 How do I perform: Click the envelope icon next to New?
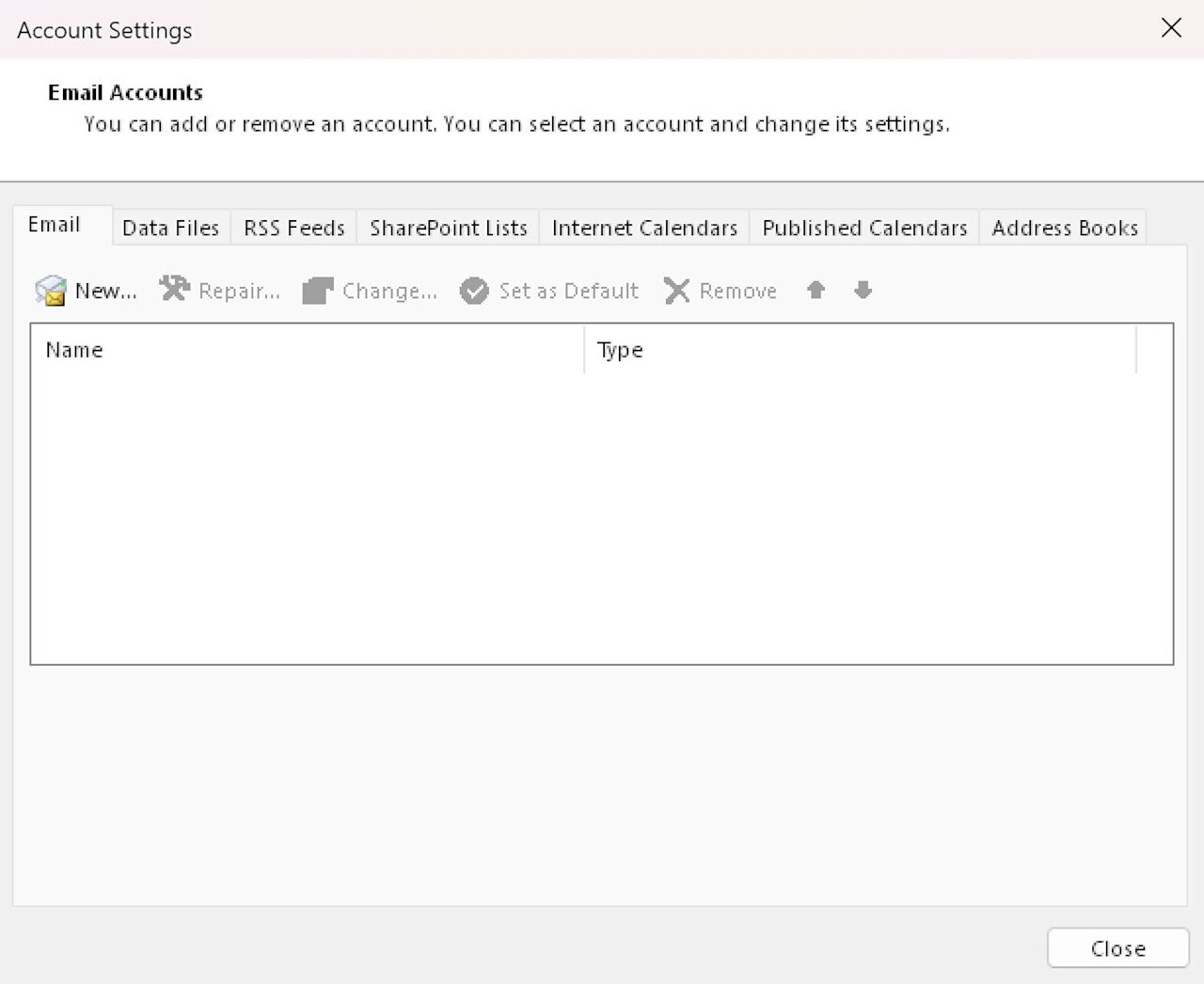click(51, 290)
